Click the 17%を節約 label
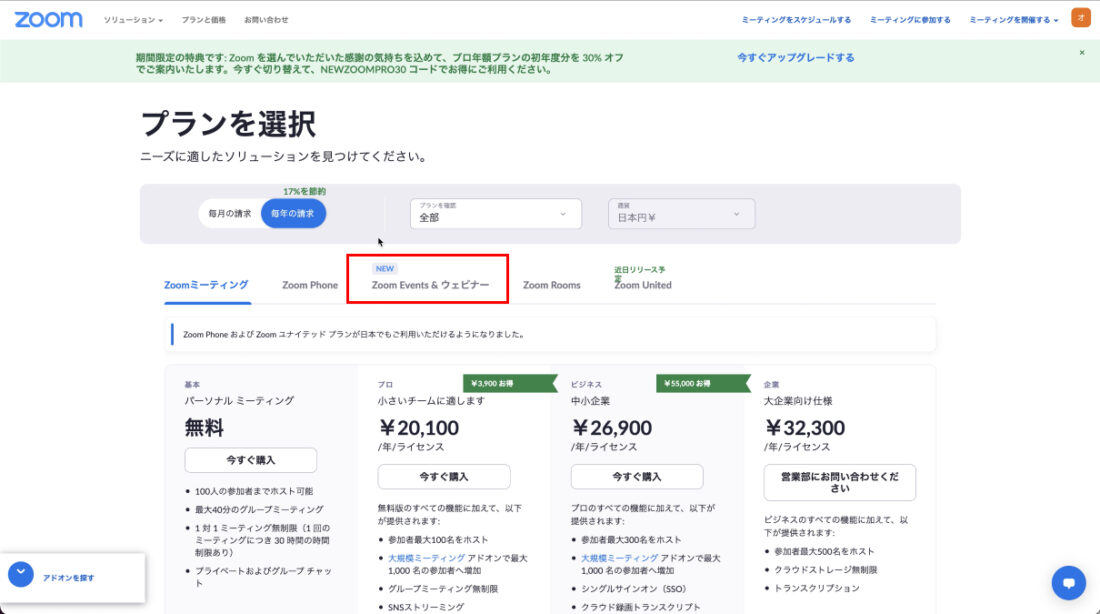The width and height of the screenshot is (1100, 614). (304, 192)
